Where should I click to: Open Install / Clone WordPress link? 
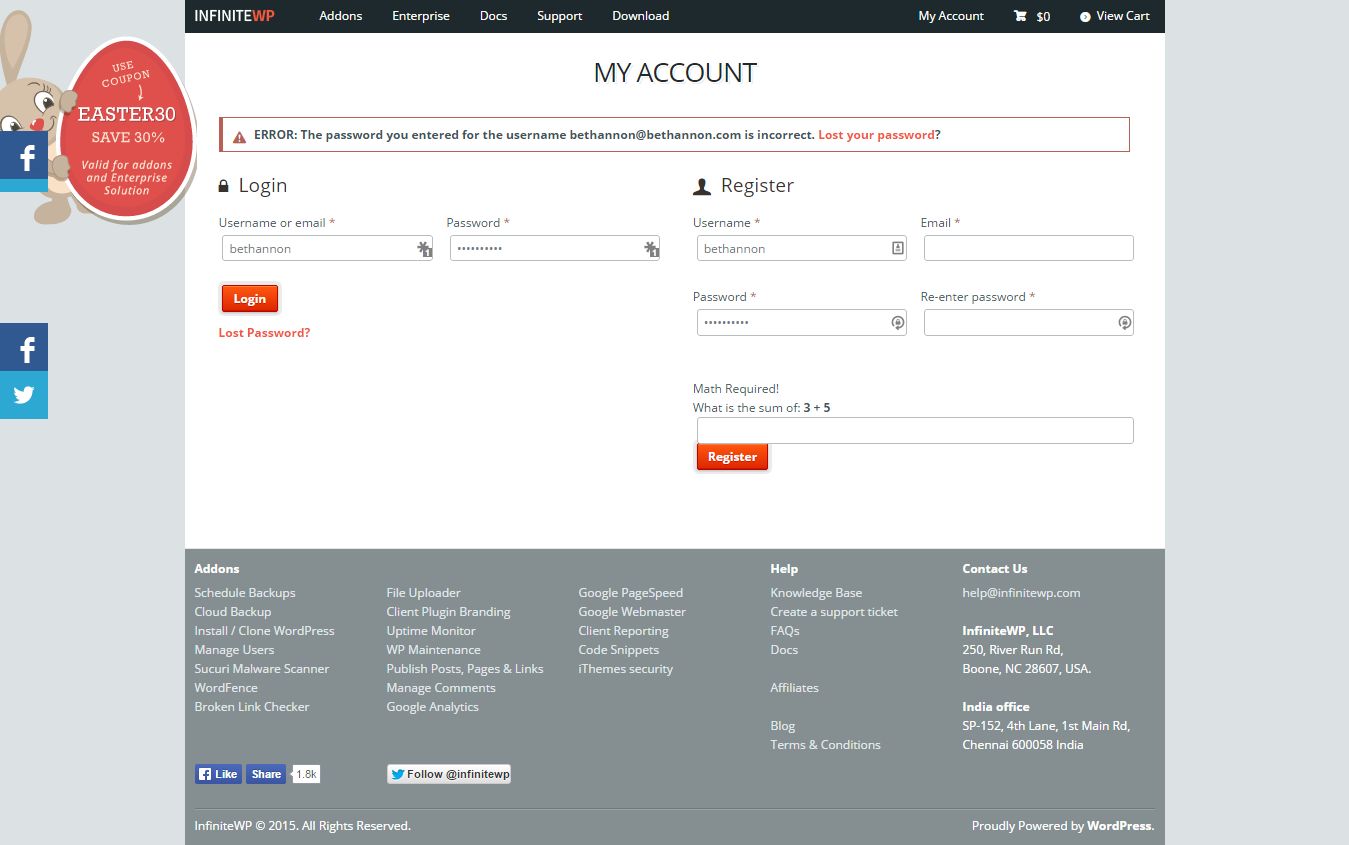[265, 631]
